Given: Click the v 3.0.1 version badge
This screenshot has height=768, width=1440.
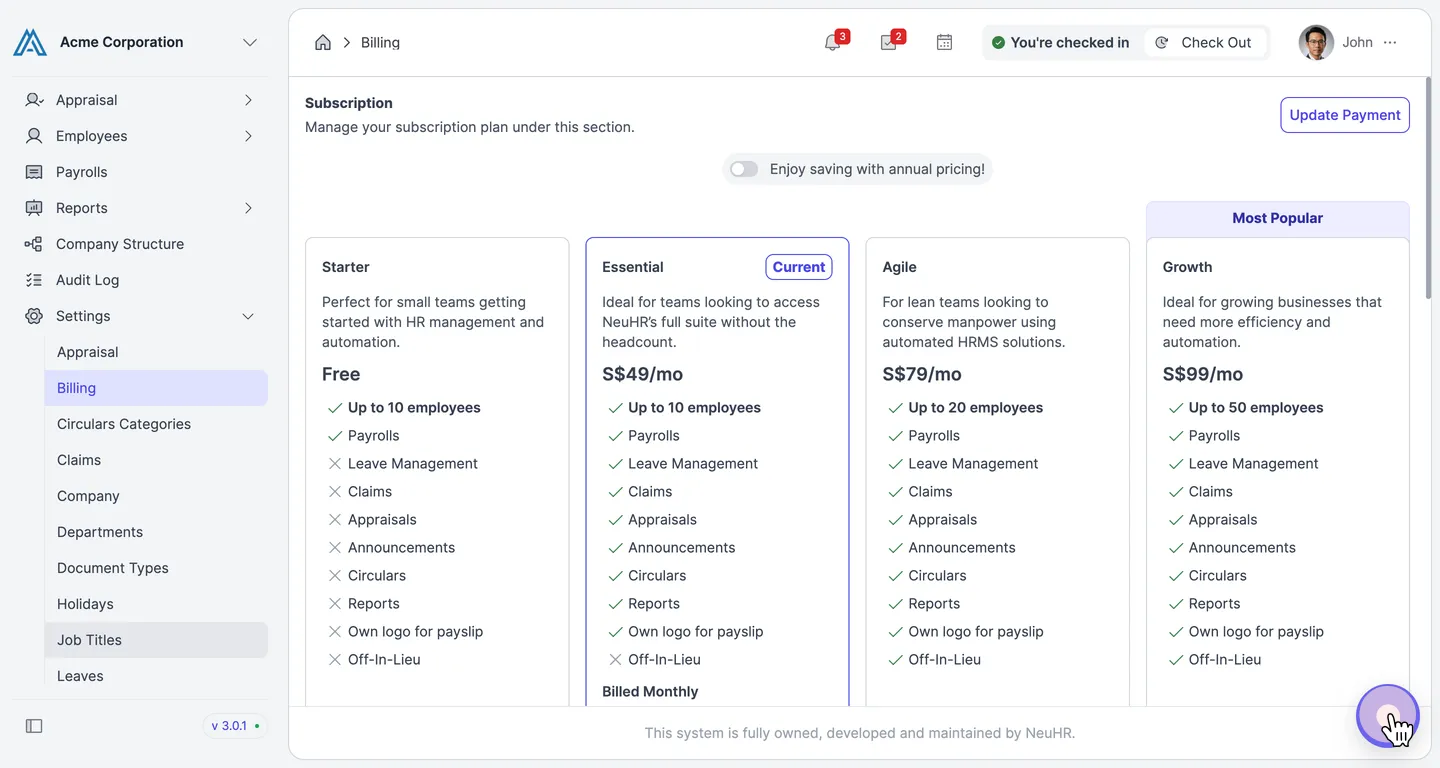Looking at the screenshot, I should (236, 726).
